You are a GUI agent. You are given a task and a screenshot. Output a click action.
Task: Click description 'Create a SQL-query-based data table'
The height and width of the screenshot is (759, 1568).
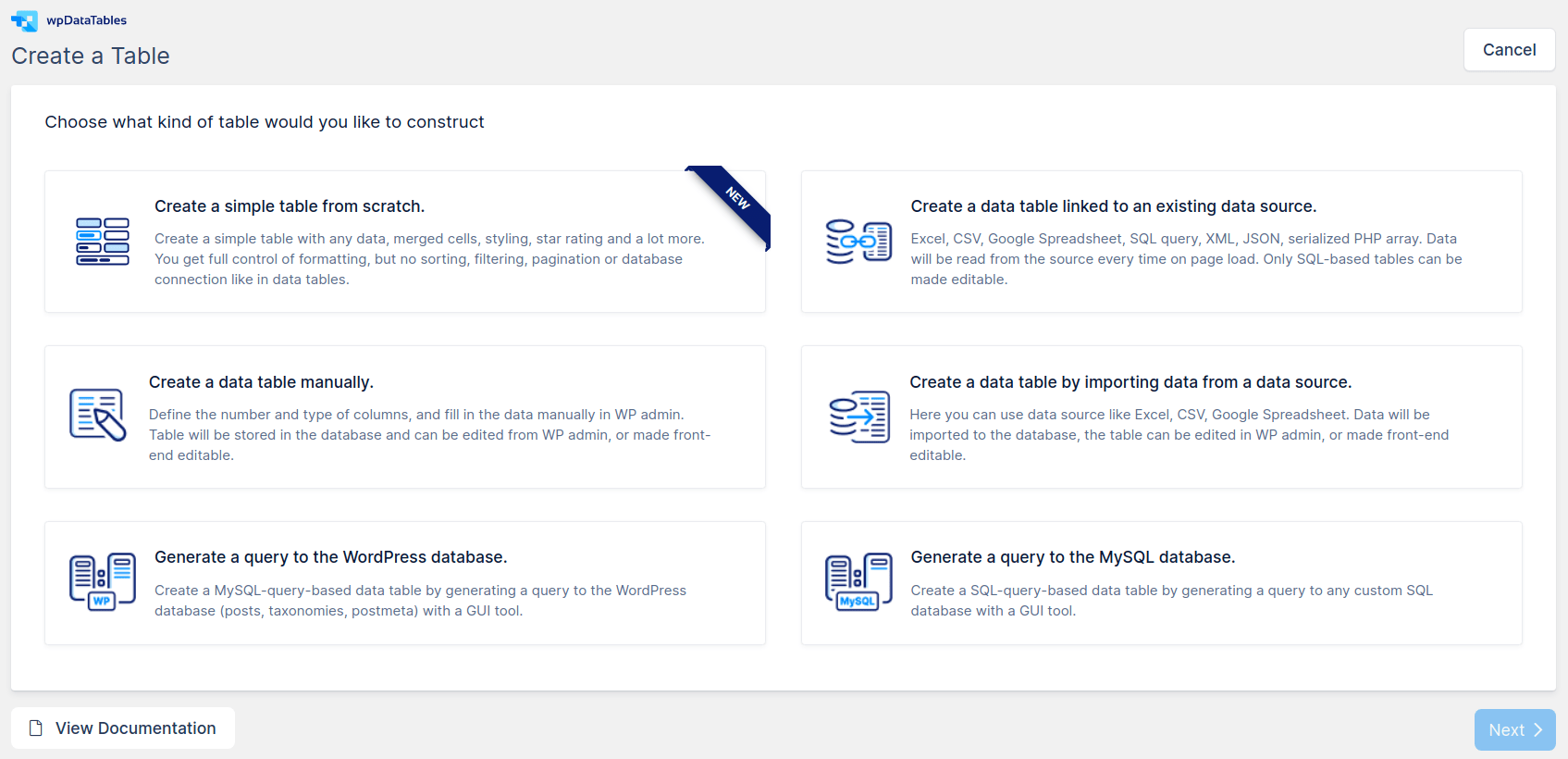(1172, 601)
